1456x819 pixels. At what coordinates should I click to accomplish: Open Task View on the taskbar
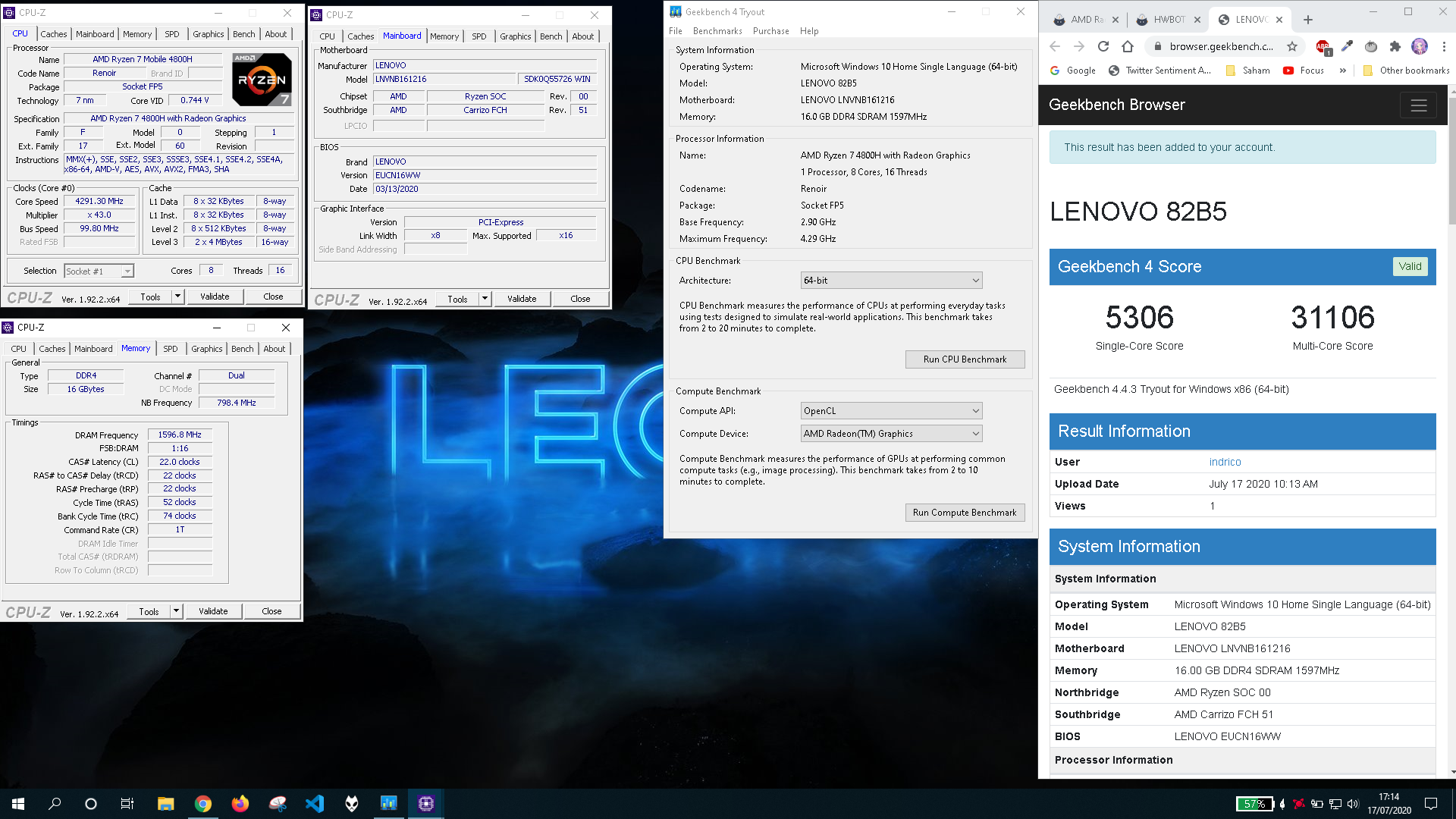pyautogui.click(x=127, y=804)
